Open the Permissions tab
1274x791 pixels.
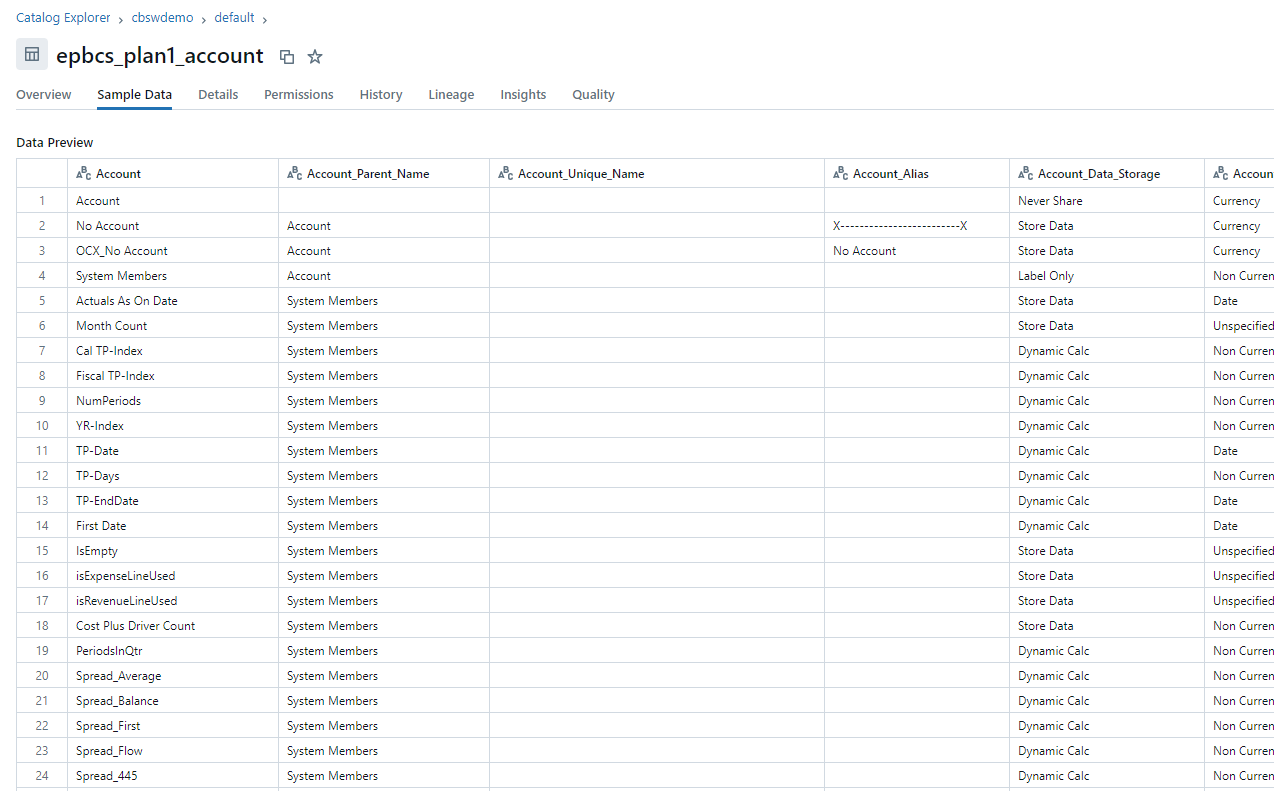point(299,95)
